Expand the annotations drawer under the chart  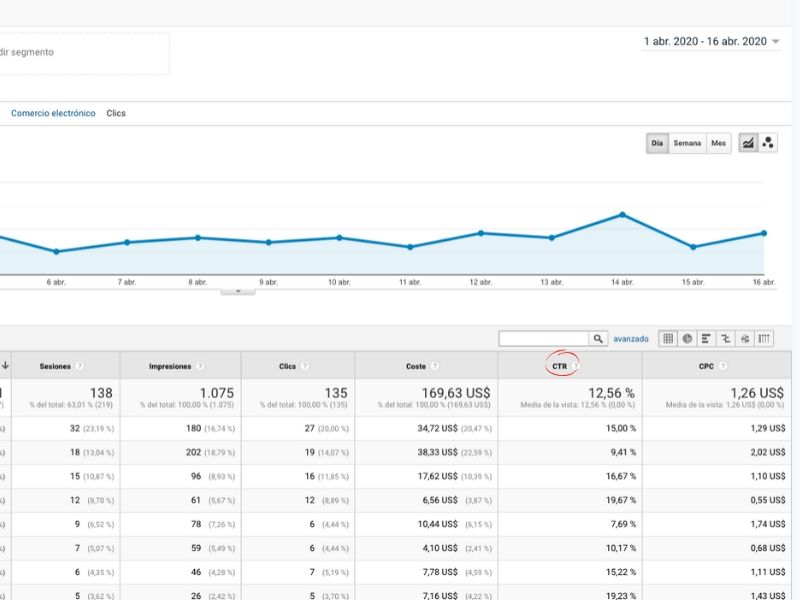pyautogui.click(x=238, y=291)
